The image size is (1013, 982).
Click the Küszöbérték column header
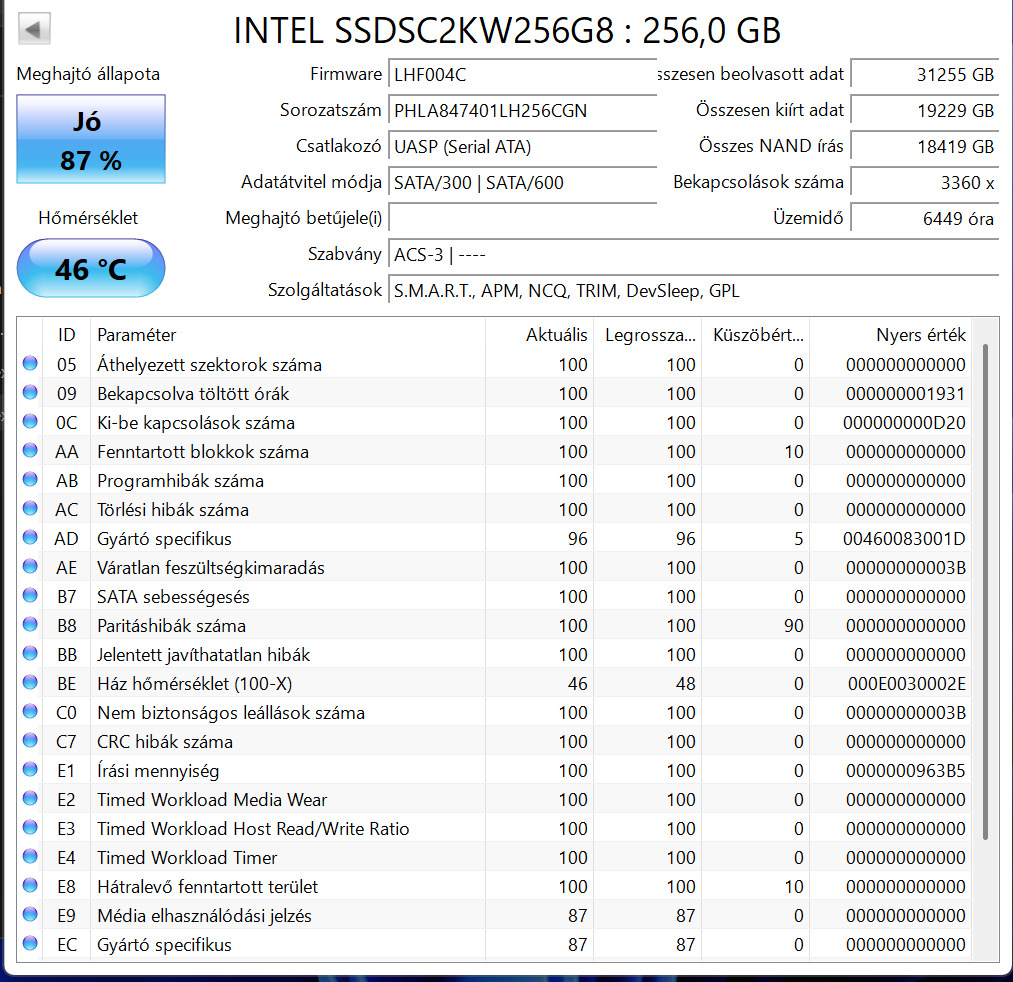[755, 335]
